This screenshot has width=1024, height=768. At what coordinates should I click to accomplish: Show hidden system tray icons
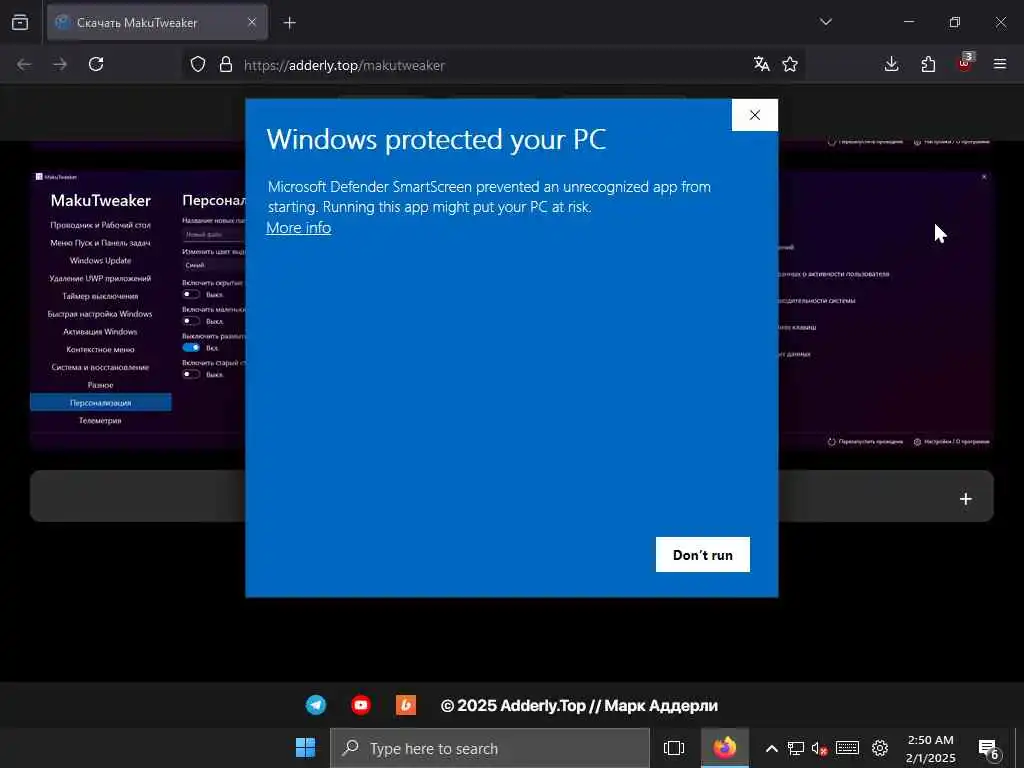[x=771, y=748]
